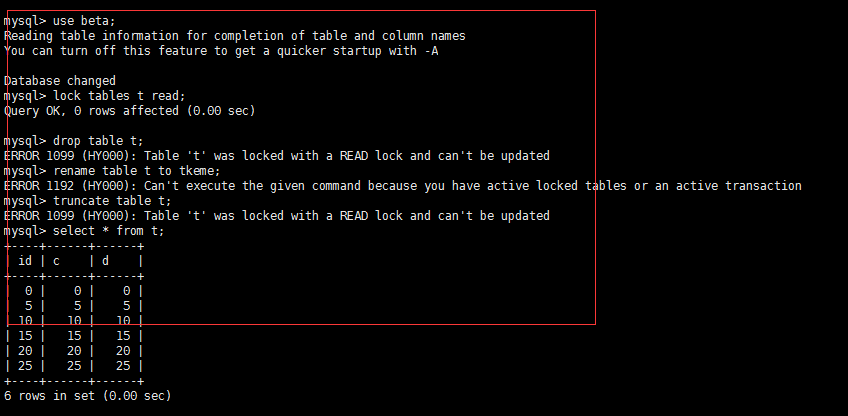Click the "d" column header
Image resolution: width=848 pixels, height=416 pixels.
point(105,261)
